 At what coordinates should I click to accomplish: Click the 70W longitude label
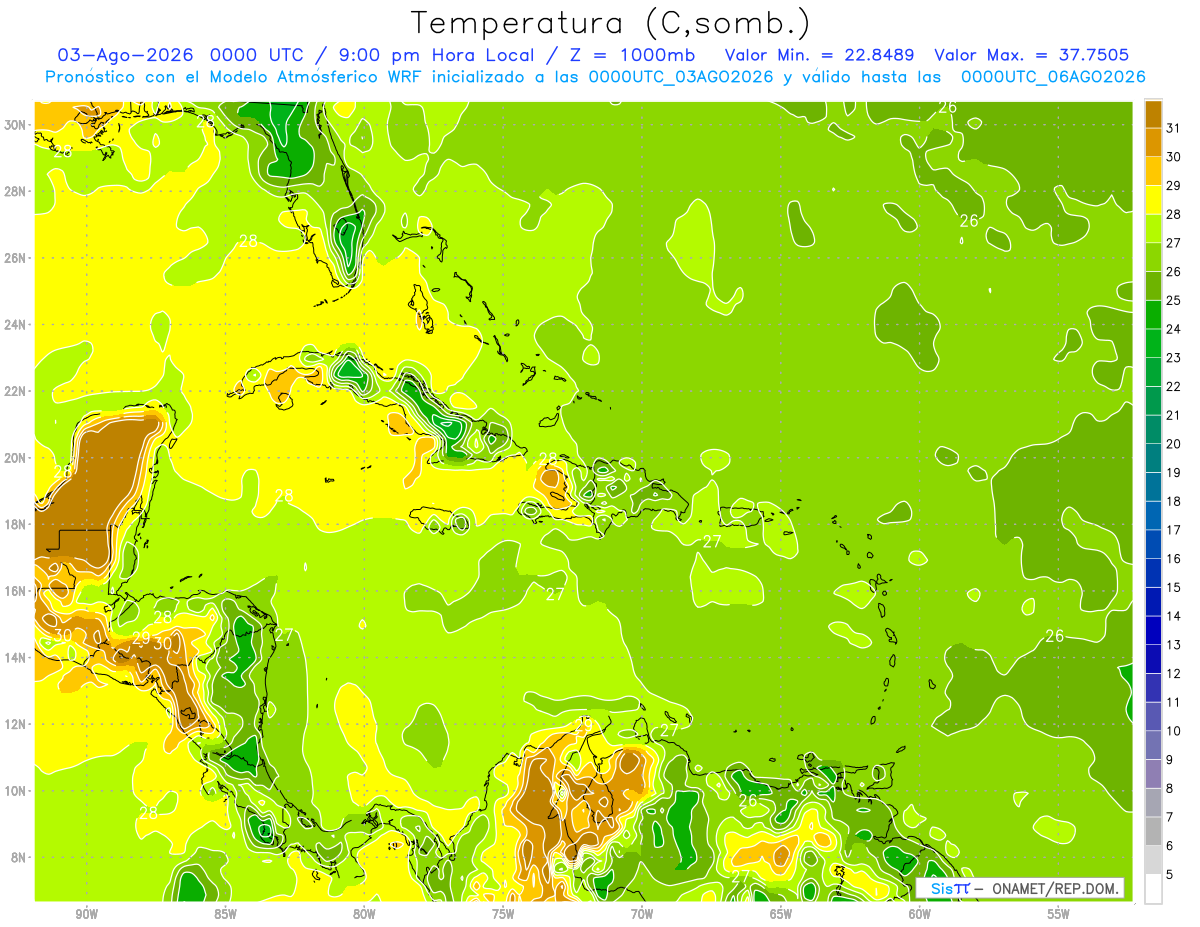642,914
